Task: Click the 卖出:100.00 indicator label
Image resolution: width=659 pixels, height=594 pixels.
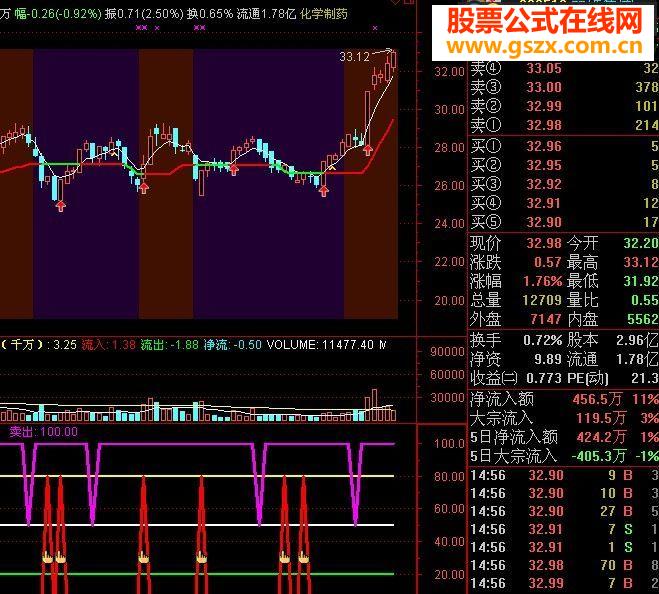Action: [x=44, y=432]
